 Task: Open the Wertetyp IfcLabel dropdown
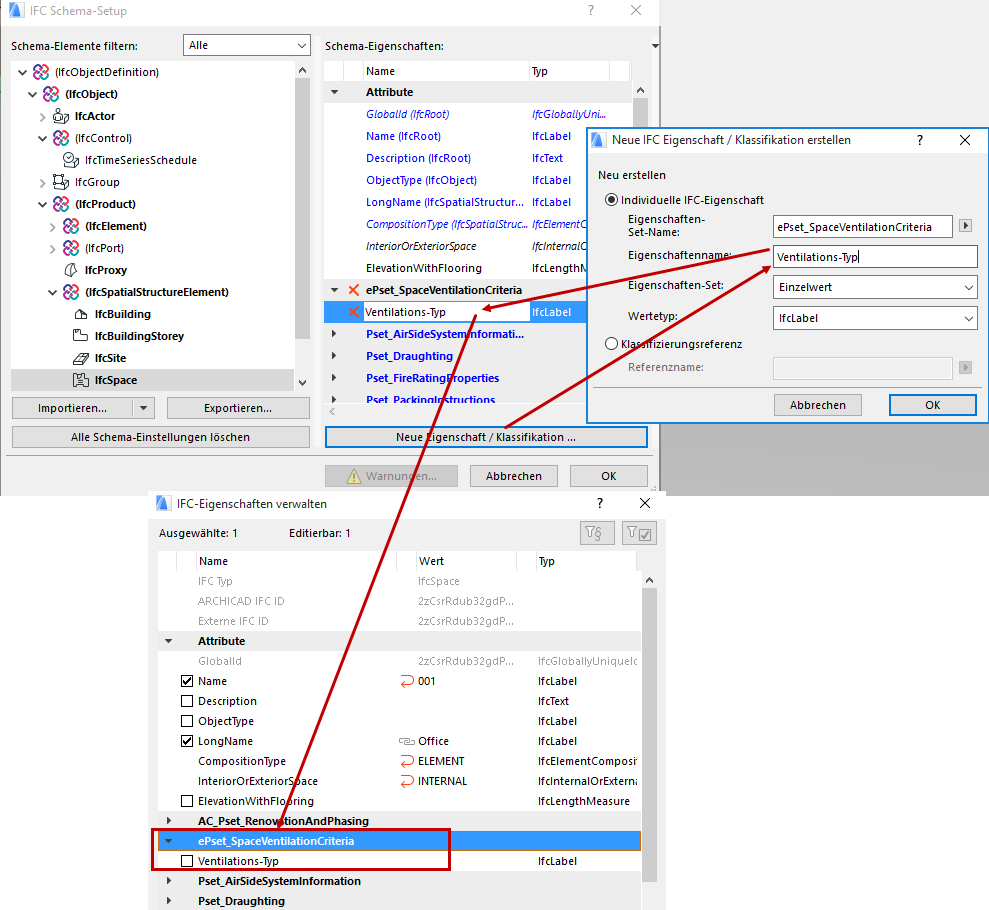[x=875, y=318]
